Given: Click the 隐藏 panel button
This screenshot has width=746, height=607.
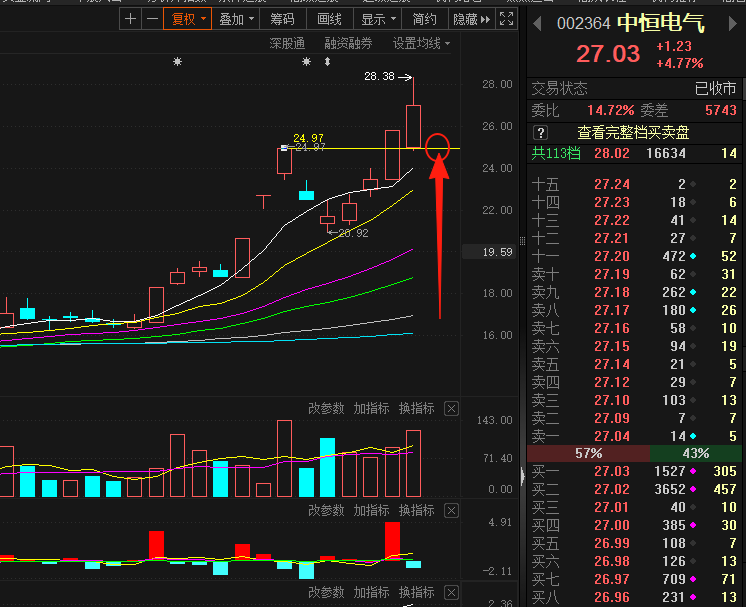Looking at the screenshot, I should click(x=471, y=19).
